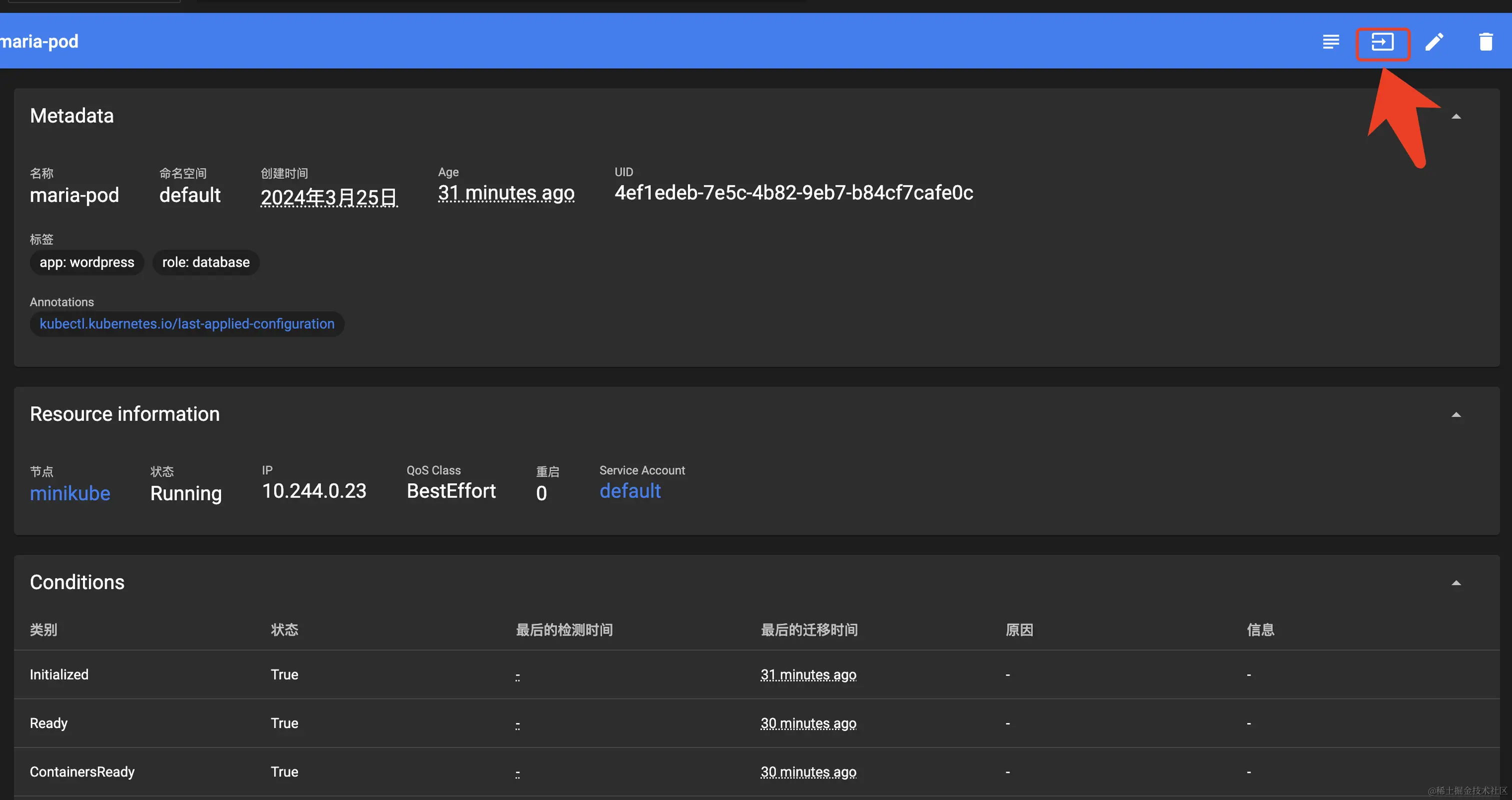Click the 类别 column header
Image resolution: width=1512 pixels, height=800 pixels.
(x=43, y=630)
